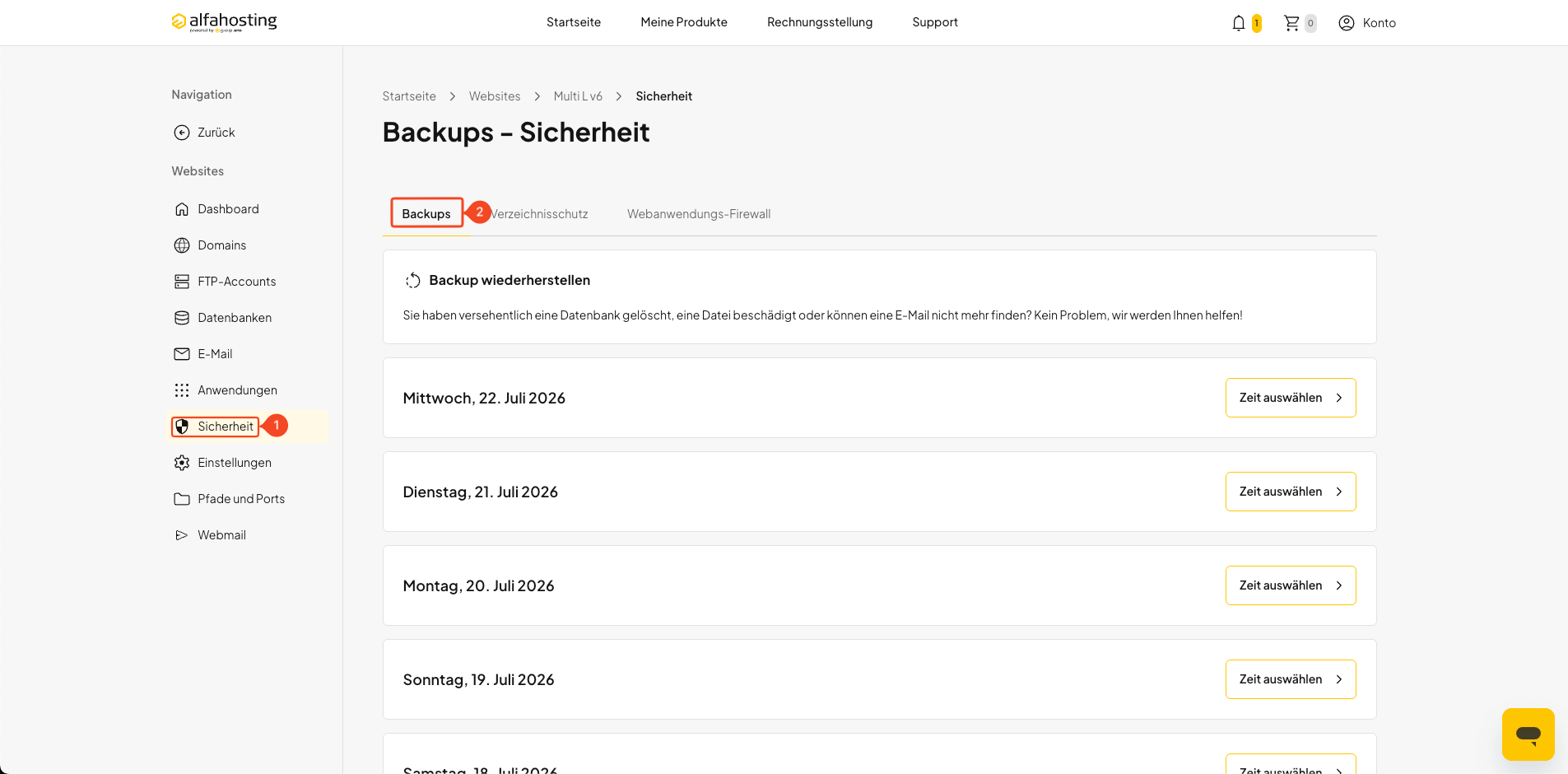Open Pfade und Ports in sidebar
Viewport: 1568px width, 774px height.
point(241,499)
